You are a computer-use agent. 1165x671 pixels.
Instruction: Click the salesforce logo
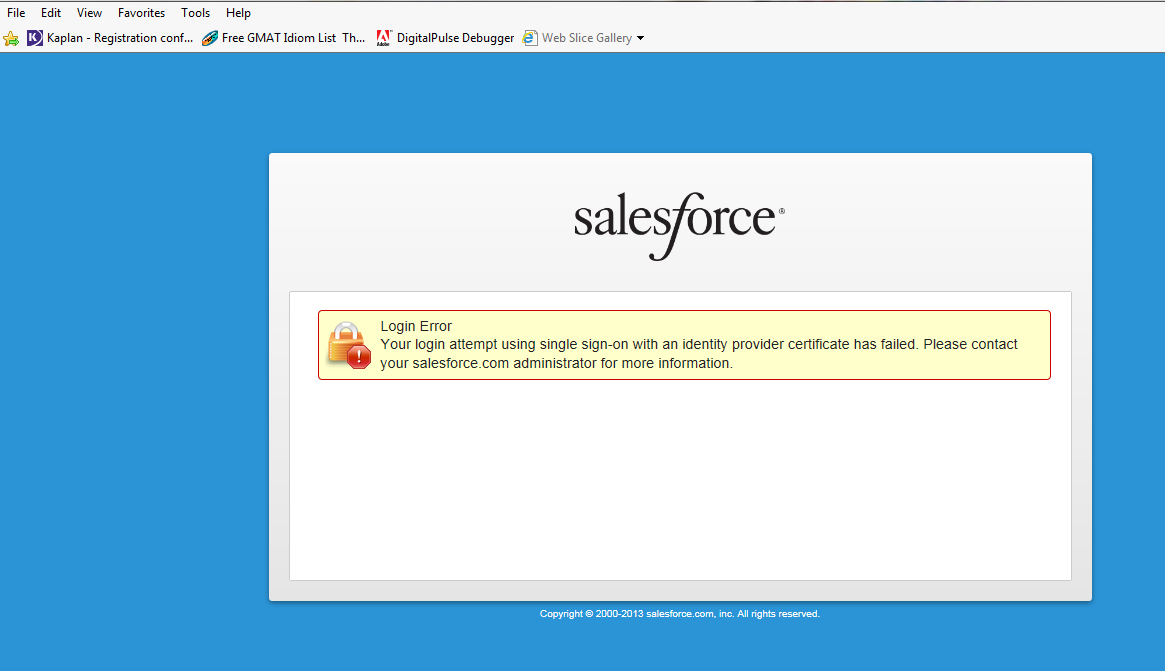coord(679,222)
